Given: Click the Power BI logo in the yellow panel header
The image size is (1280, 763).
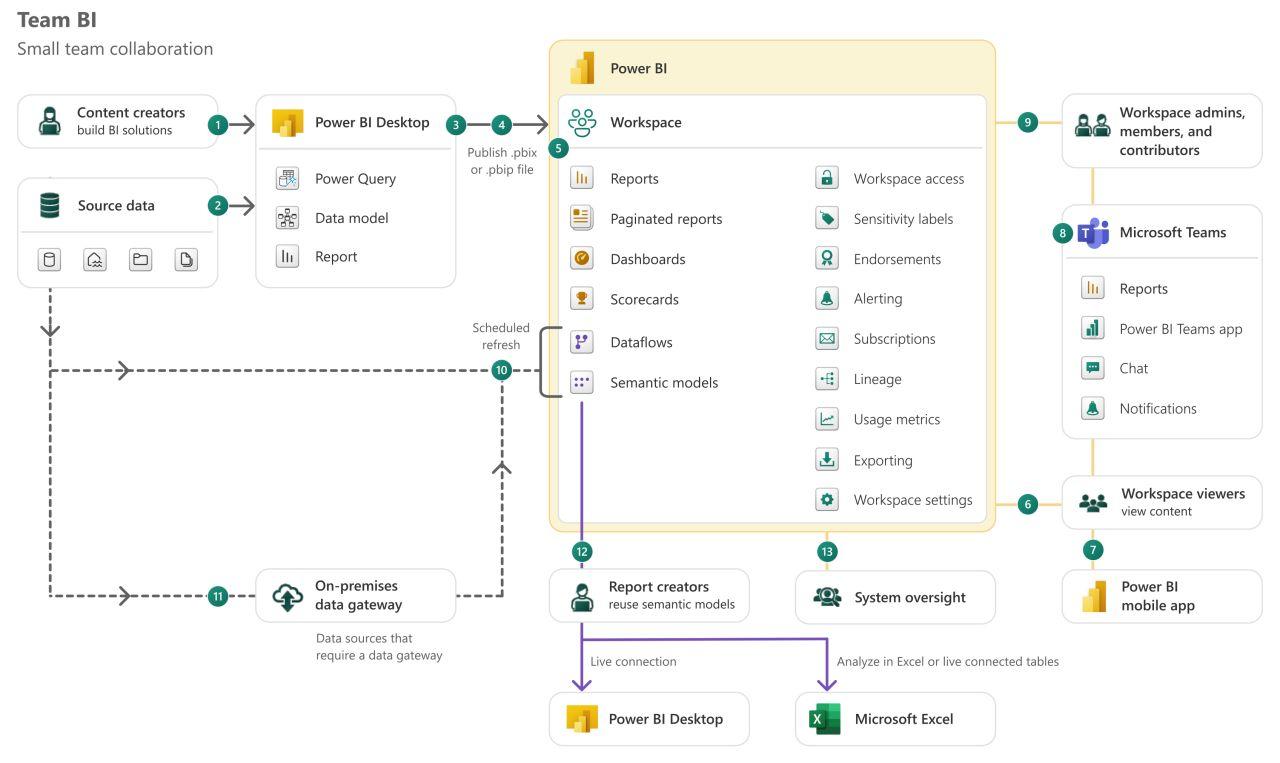Looking at the screenshot, I should coord(582,69).
